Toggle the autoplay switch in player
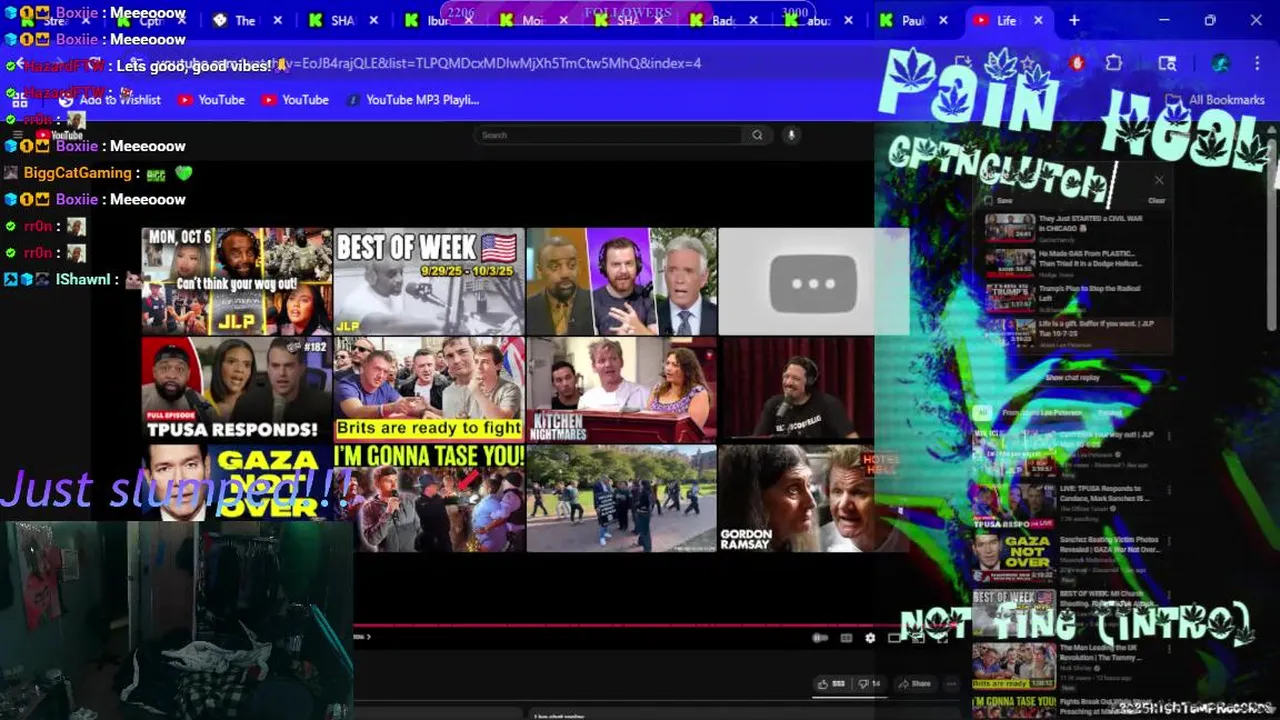Image resolution: width=1280 pixels, height=720 pixels. [x=820, y=638]
